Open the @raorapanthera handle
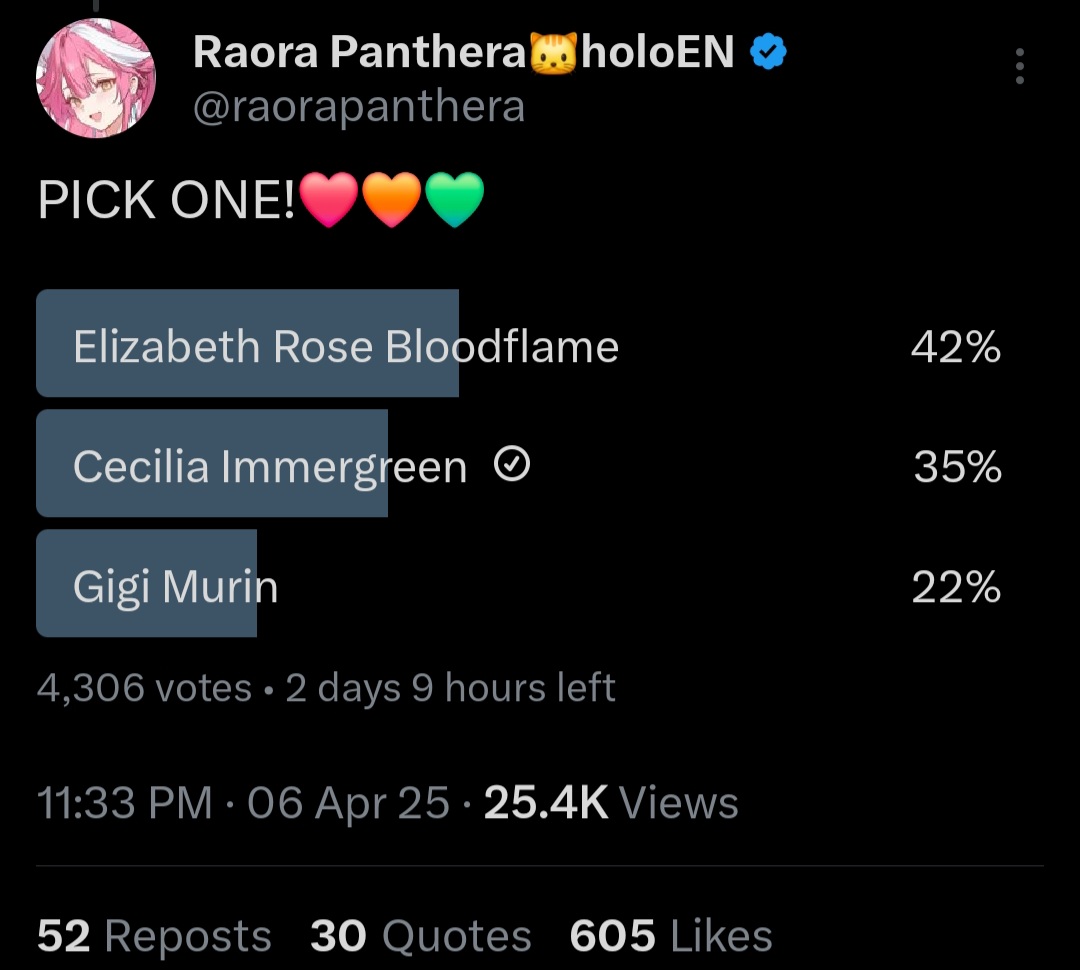 (358, 106)
